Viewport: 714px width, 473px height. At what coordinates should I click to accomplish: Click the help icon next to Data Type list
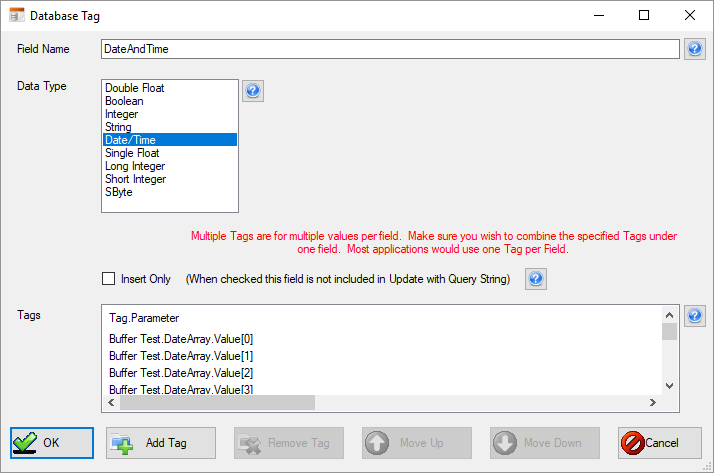(253, 91)
